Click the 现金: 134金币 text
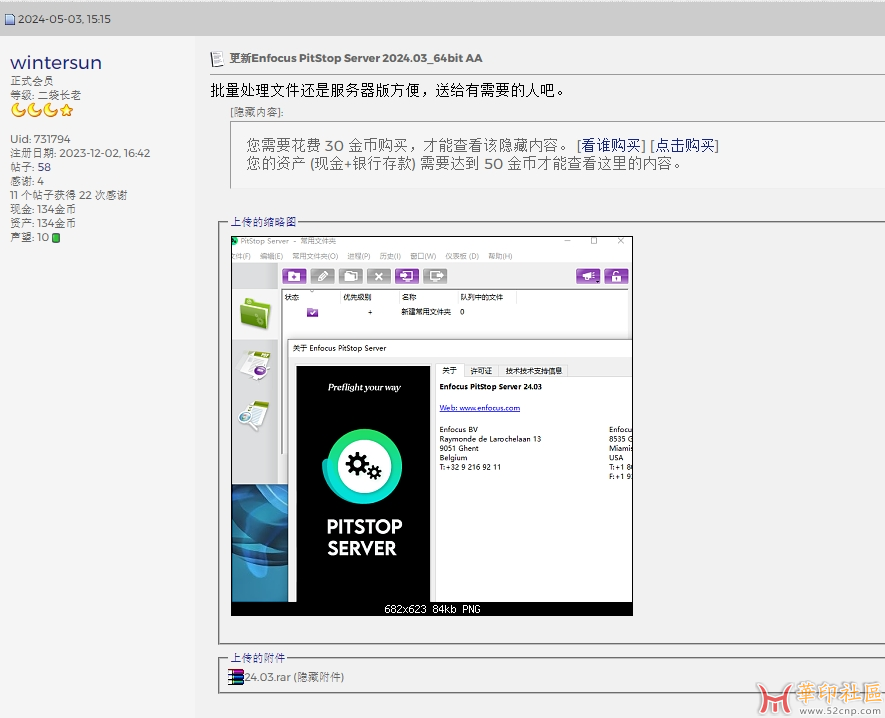885x718 pixels. click(43, 209)
